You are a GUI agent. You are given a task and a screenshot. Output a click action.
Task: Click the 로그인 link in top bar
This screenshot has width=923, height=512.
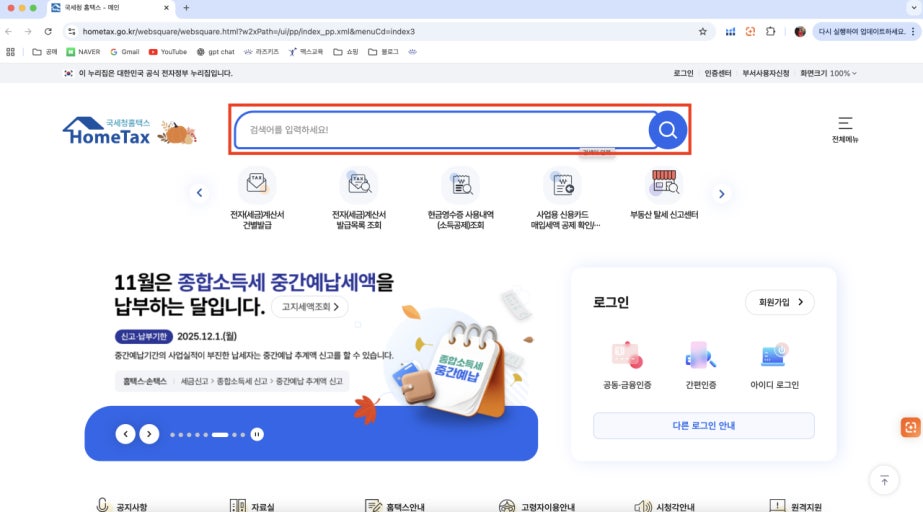point(683,73)
